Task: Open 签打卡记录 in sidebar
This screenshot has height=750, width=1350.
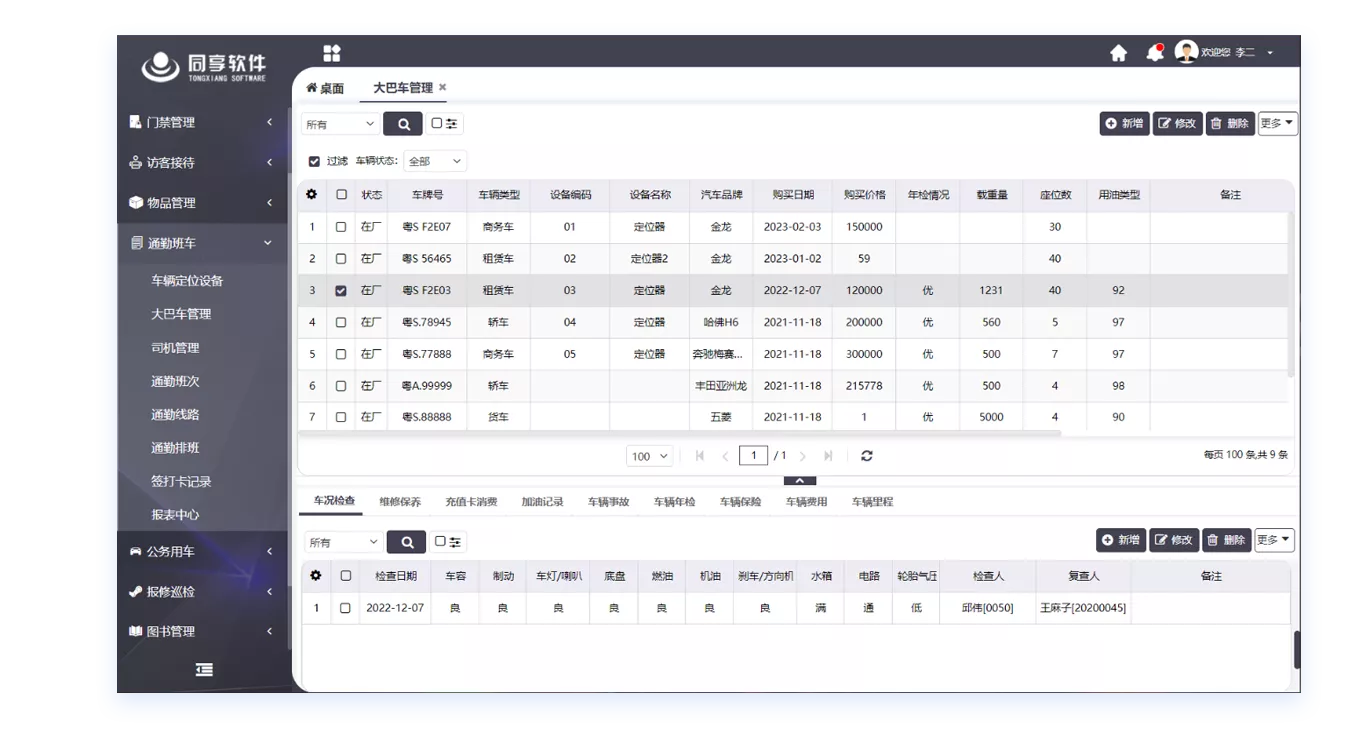Action: point(181,482)
